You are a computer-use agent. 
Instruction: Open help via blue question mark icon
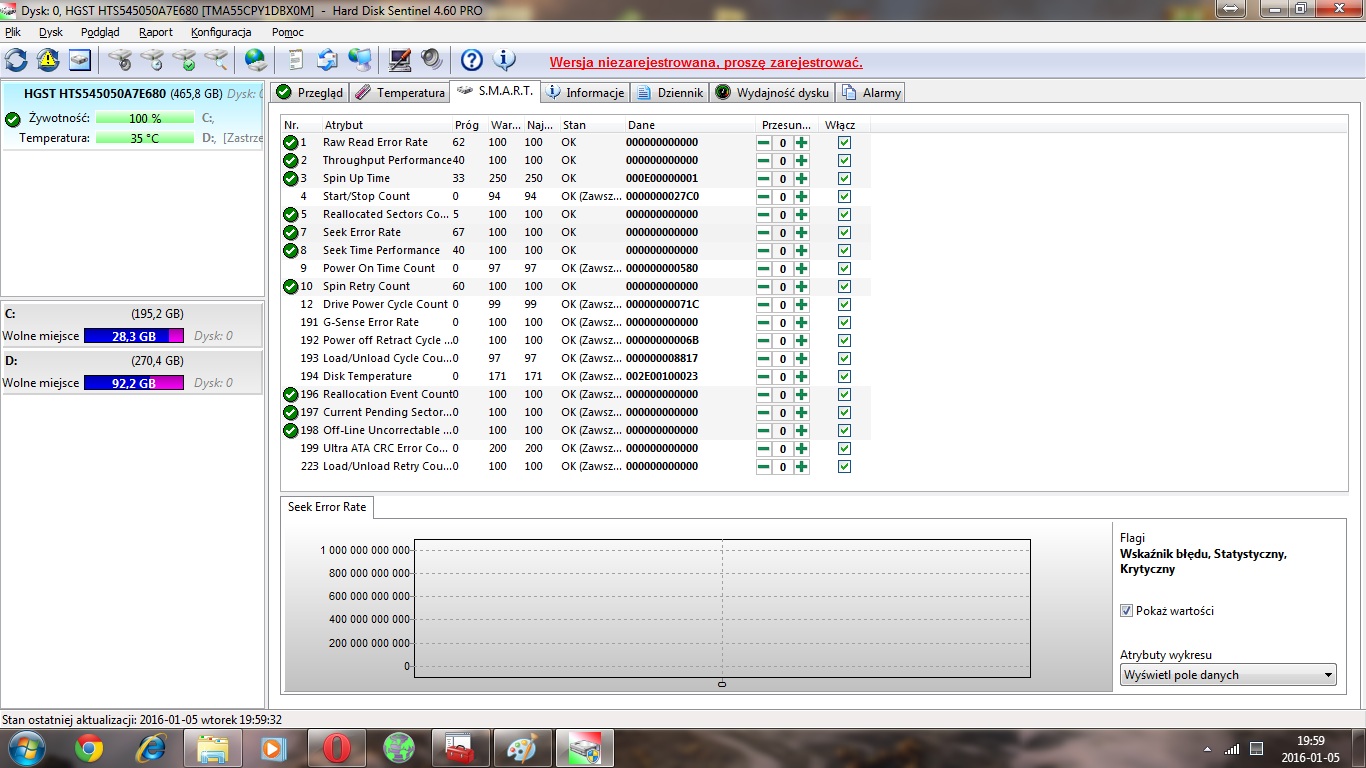coord(472,60)
